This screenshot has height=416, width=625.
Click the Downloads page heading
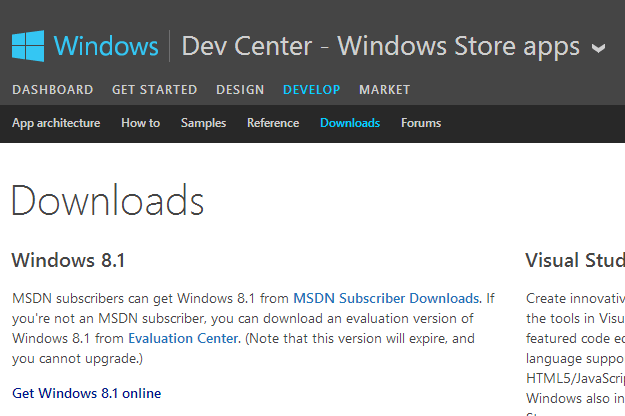point(108,200)
